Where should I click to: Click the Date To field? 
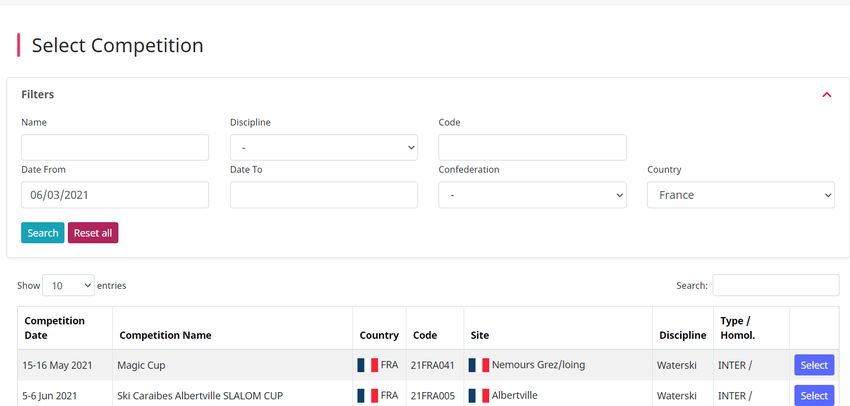coord(324,195)
